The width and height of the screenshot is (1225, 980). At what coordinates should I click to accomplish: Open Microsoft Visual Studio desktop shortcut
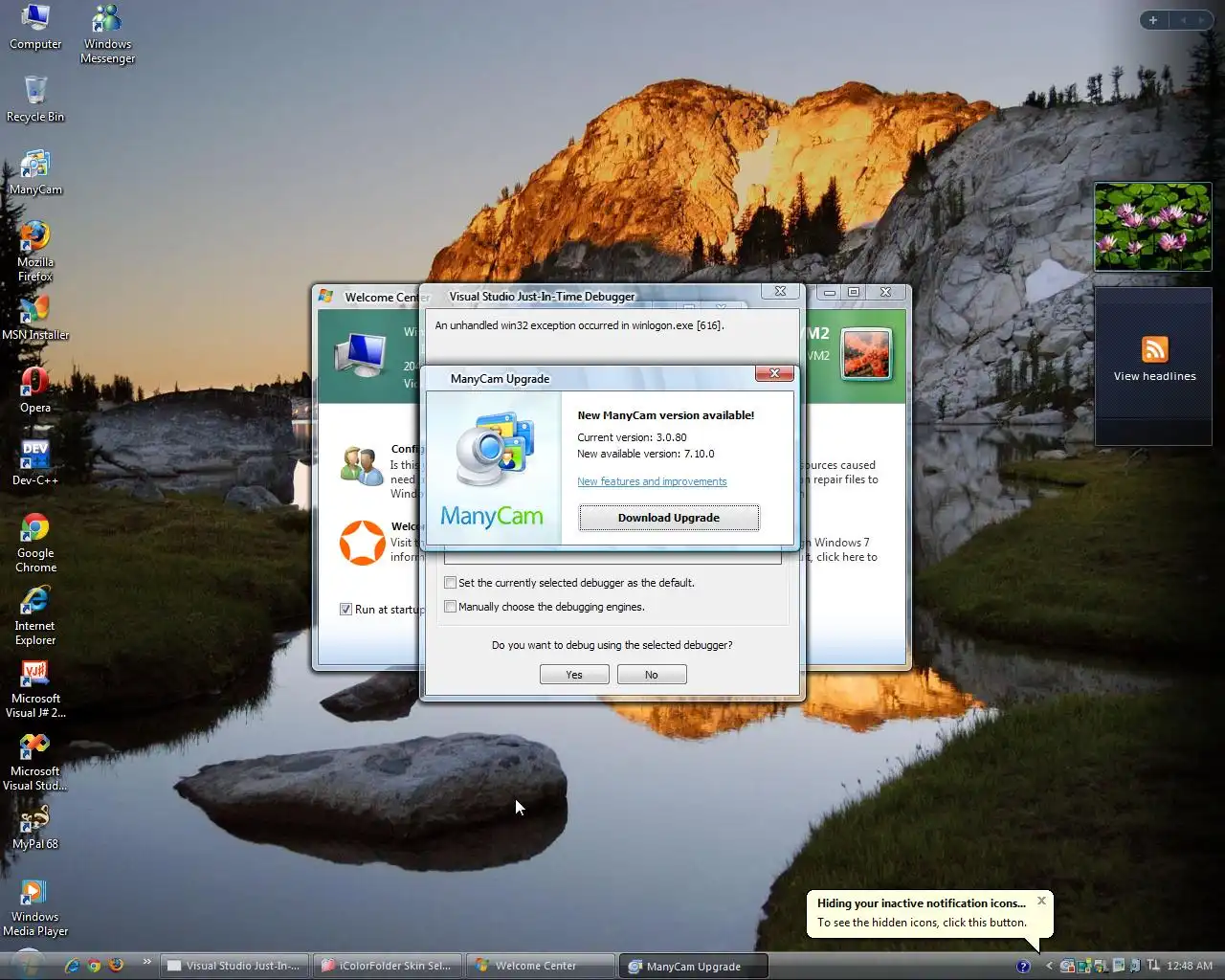click(x=35, y=761)
